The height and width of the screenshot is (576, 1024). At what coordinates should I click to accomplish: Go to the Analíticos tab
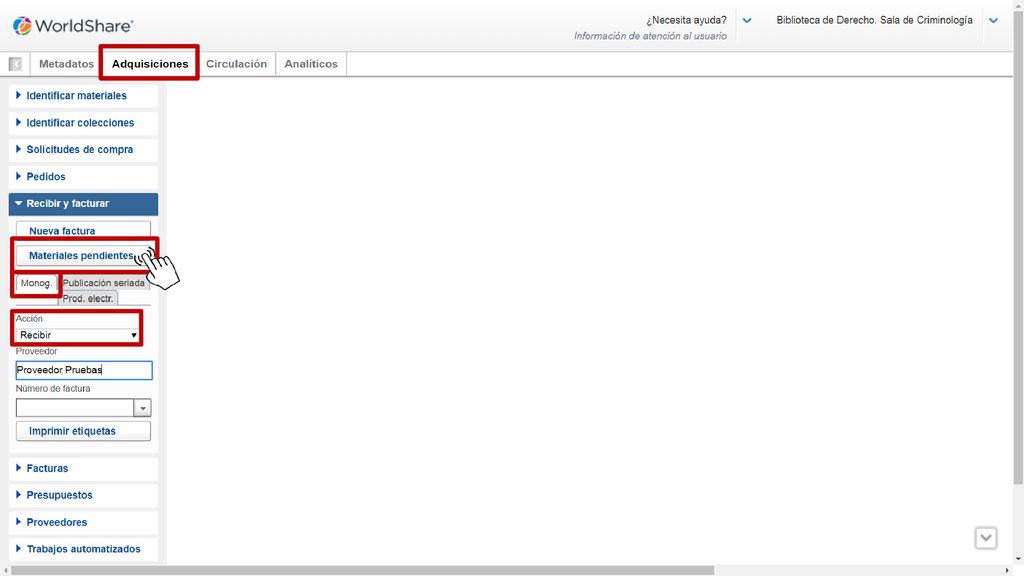pos(311,64)
